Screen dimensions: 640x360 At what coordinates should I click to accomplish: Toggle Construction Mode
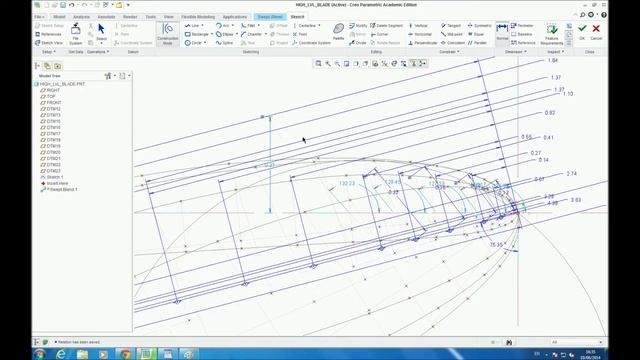[167, 33]
